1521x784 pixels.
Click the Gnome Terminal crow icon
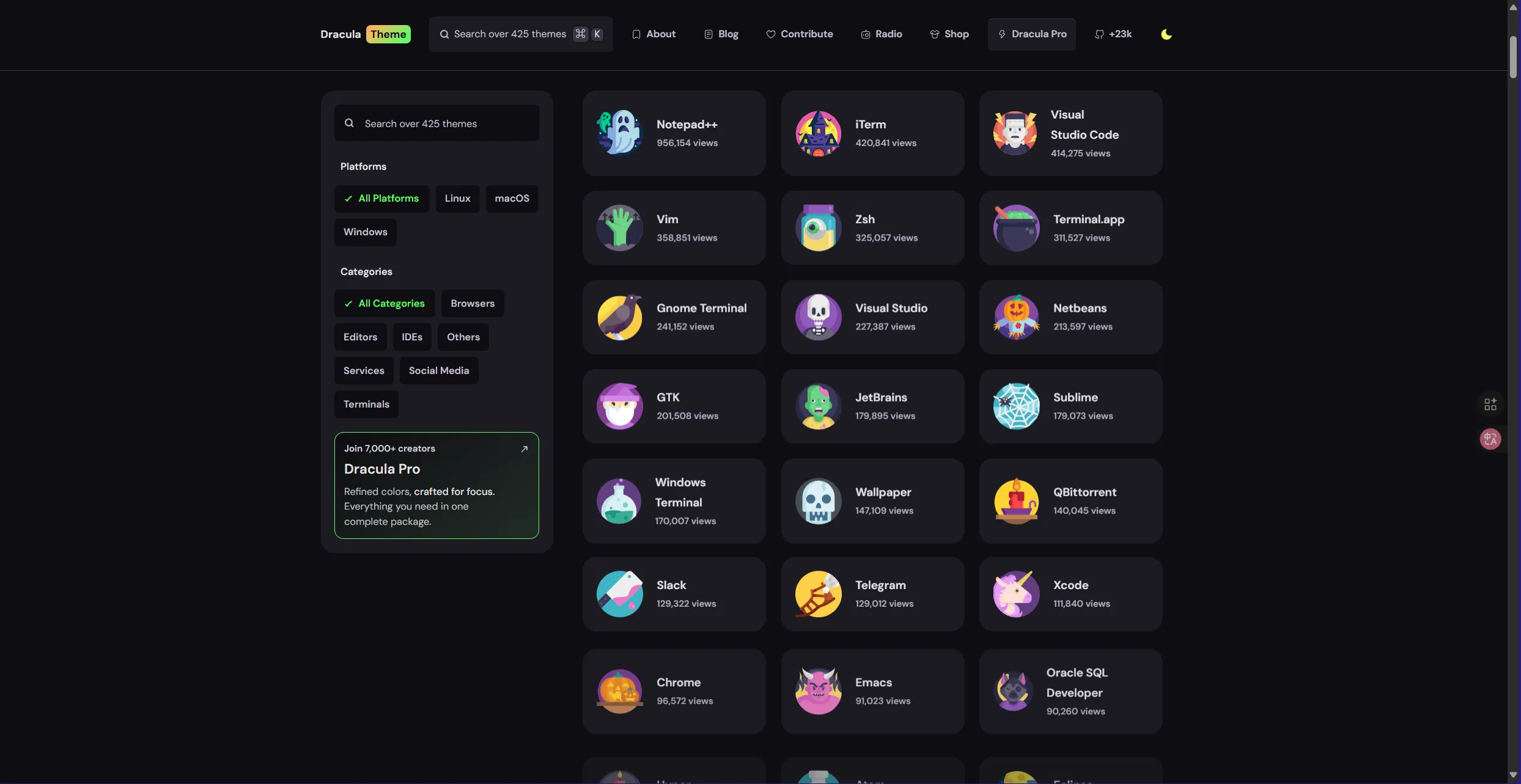pos(619,317)
